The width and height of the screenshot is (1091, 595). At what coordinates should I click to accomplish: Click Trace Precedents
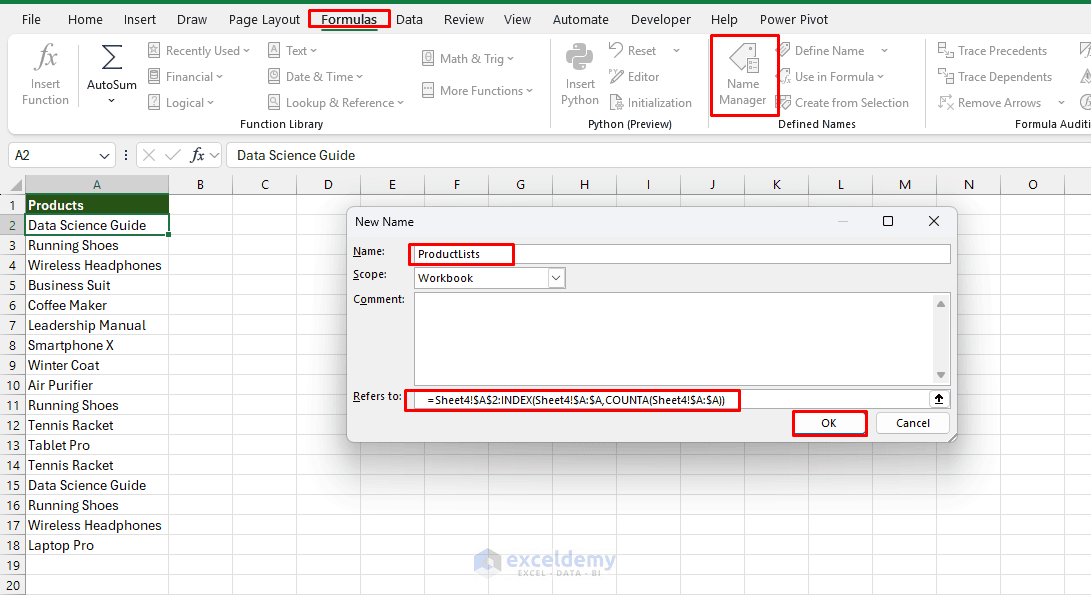[x=992, y=51]
